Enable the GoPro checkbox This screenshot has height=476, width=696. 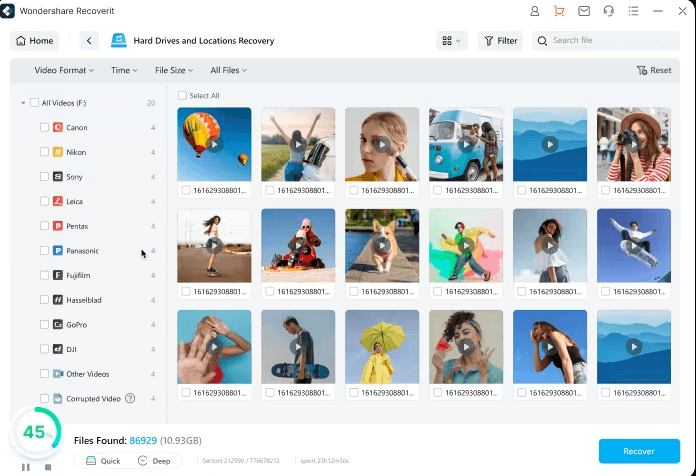44,325
